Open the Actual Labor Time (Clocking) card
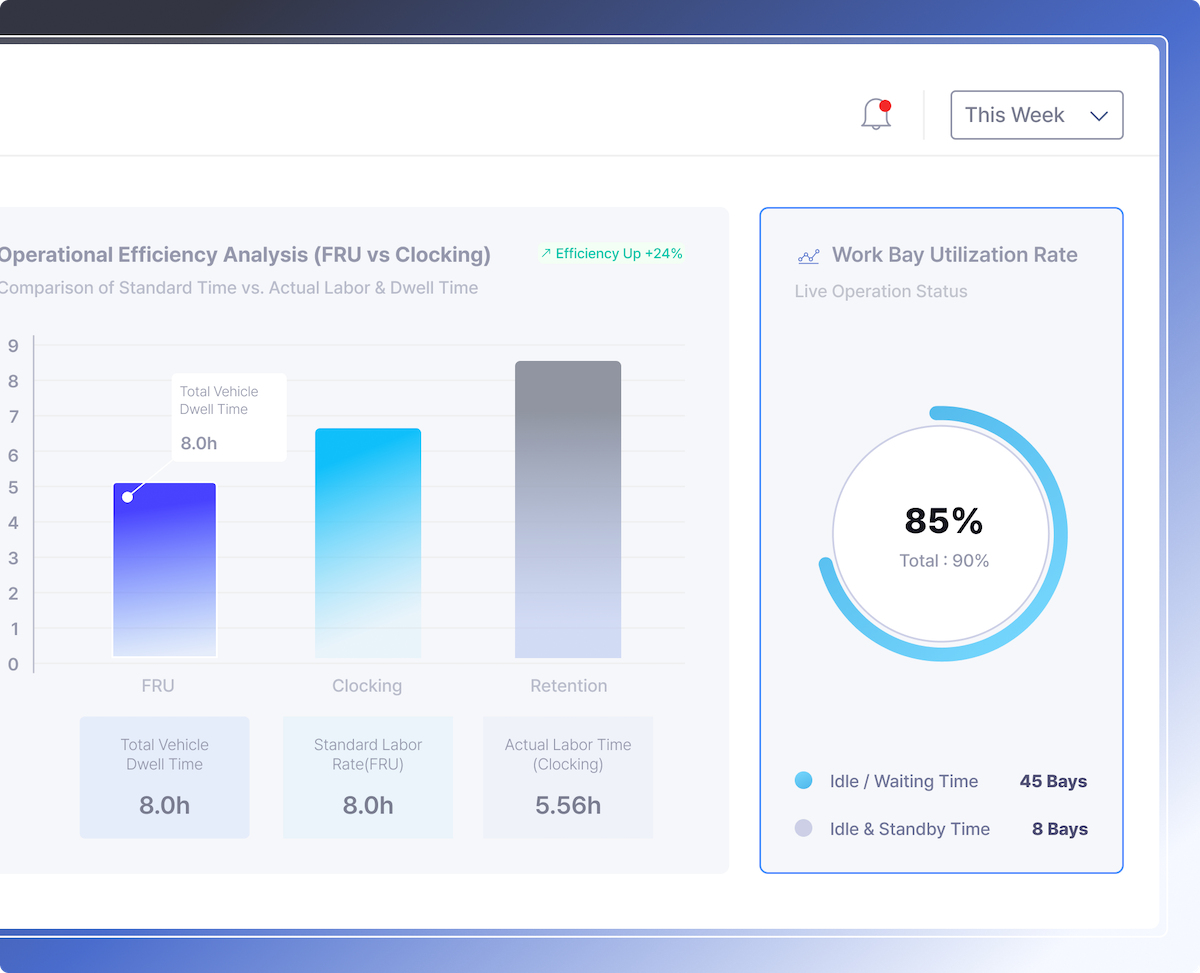 pos(568,777)
